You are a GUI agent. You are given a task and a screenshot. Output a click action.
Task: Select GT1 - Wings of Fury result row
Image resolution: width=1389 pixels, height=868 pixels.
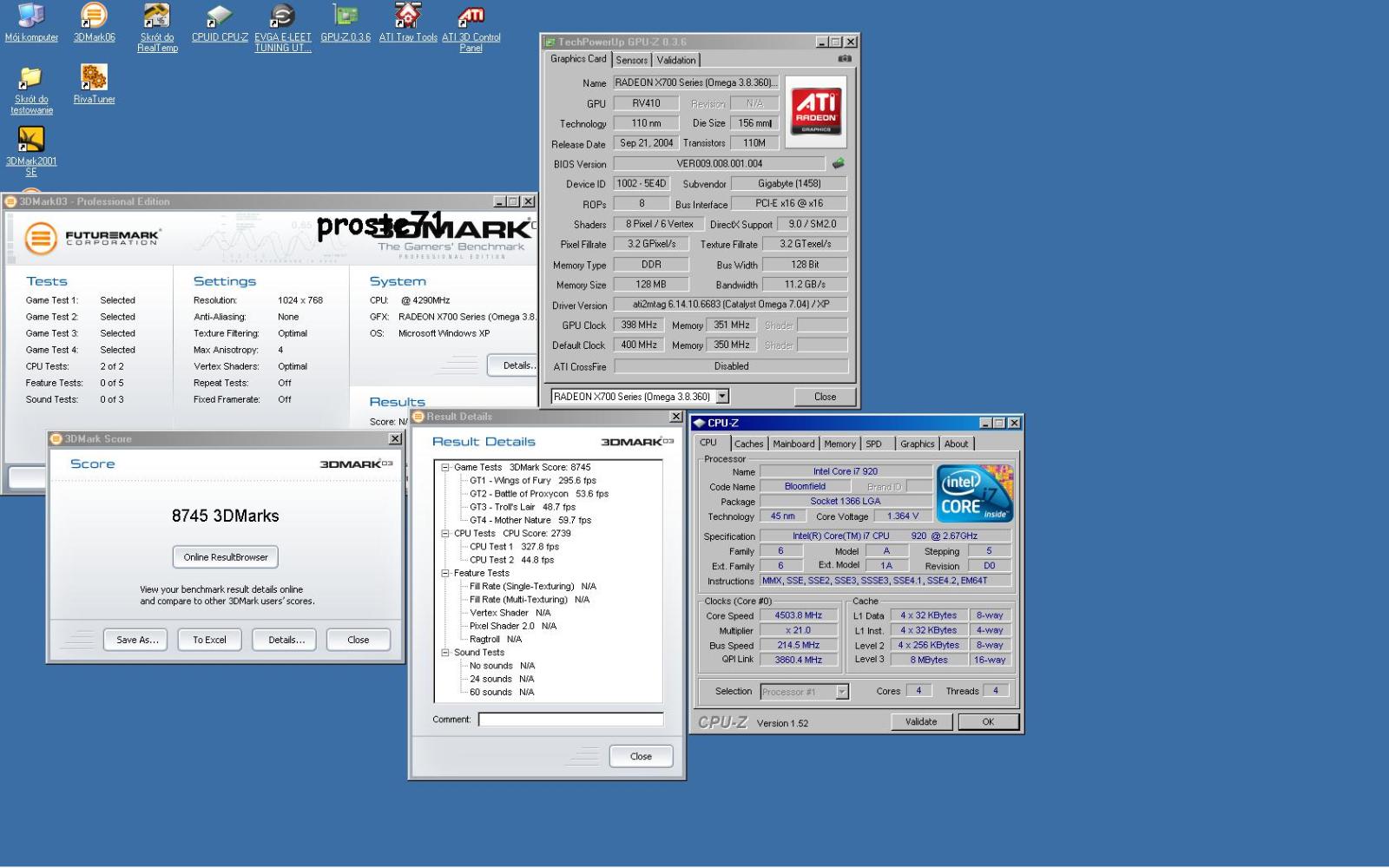pos(533,480)
